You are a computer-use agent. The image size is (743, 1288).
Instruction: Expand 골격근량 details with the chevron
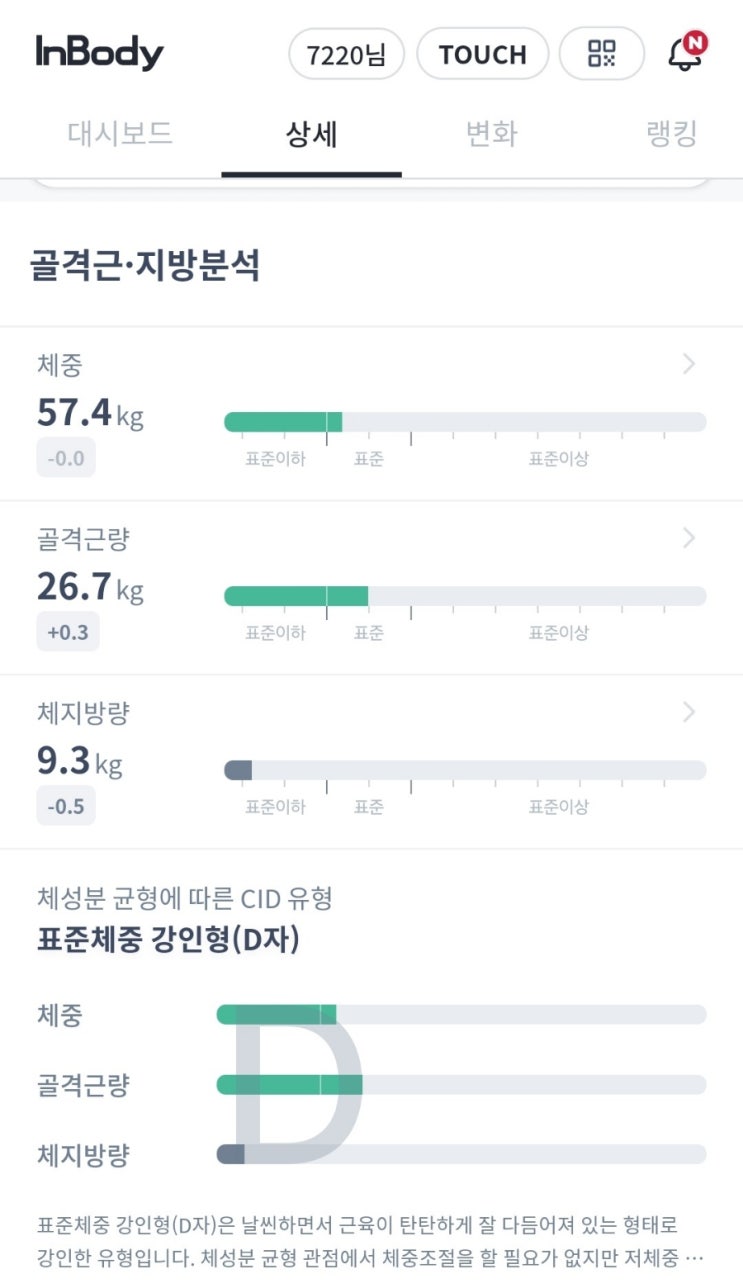point(688,539)
